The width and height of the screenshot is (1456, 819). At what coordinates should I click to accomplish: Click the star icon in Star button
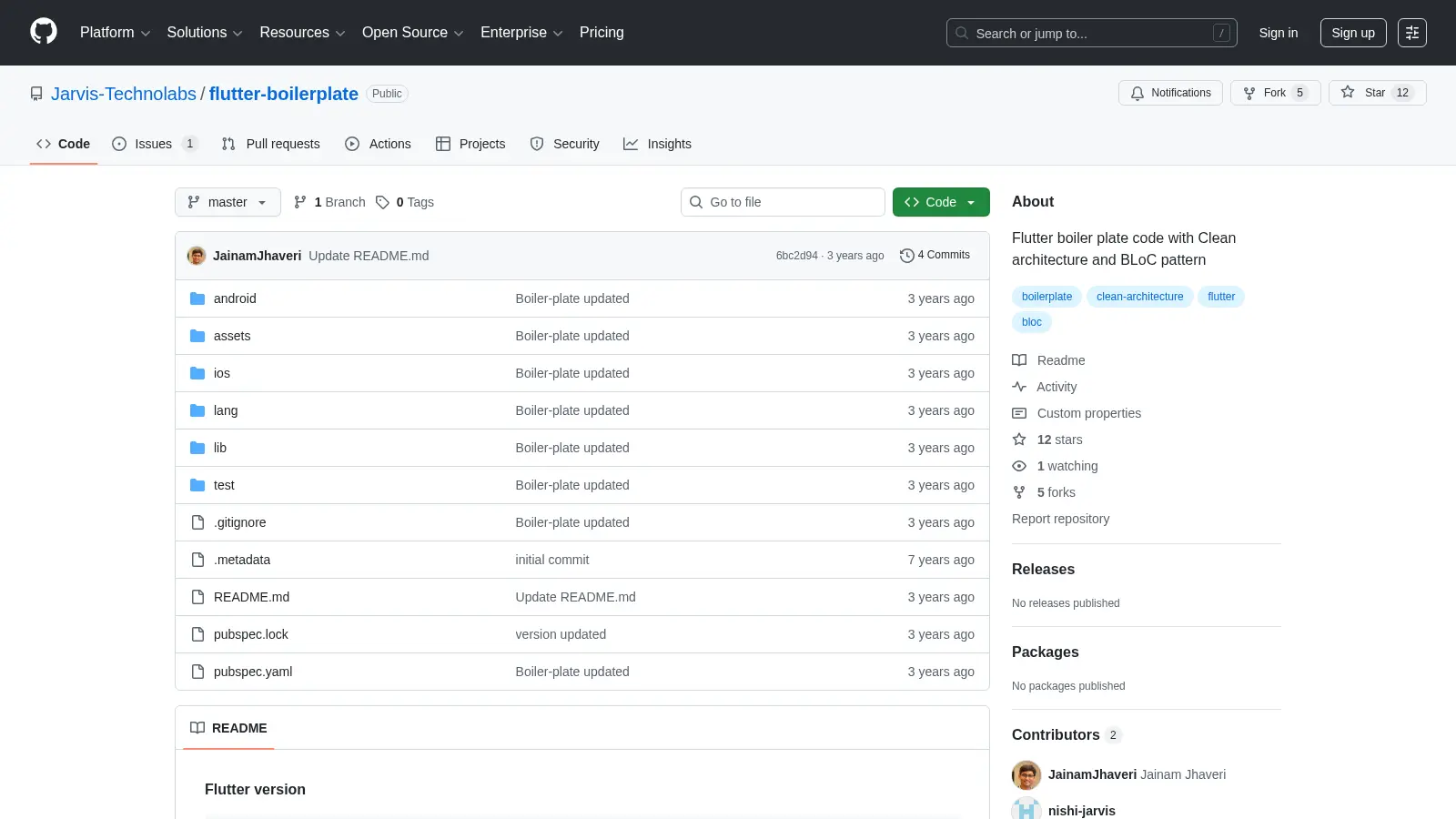click(x=1348, y=92)
